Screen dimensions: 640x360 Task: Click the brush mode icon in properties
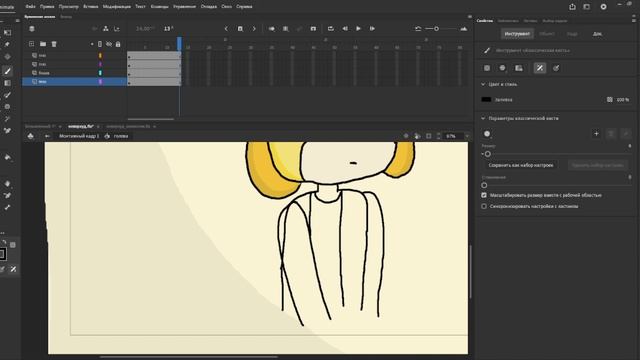point(502,68)
